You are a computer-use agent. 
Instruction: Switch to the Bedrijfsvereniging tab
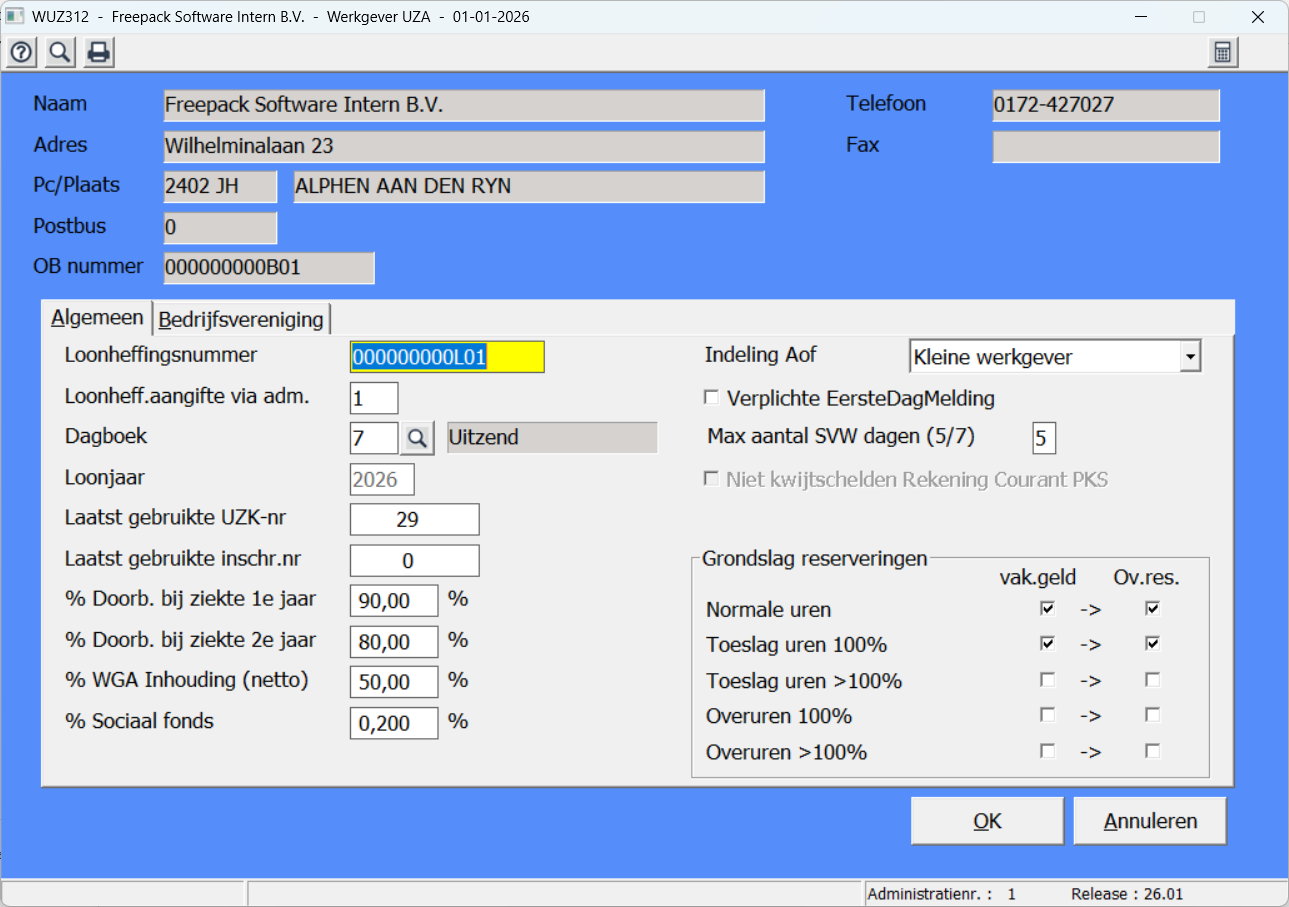(x=241, y=319)
